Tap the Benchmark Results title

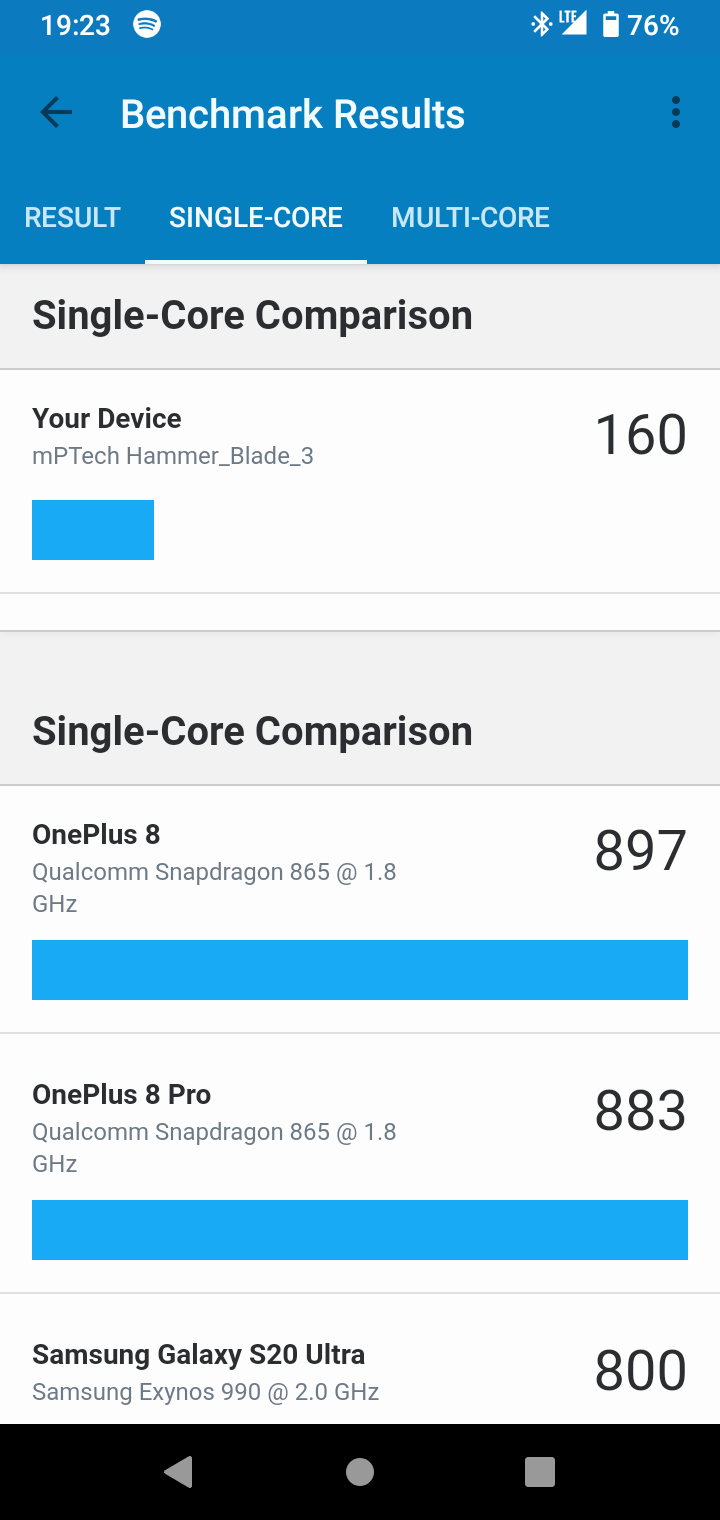click(x=293, y=114)
